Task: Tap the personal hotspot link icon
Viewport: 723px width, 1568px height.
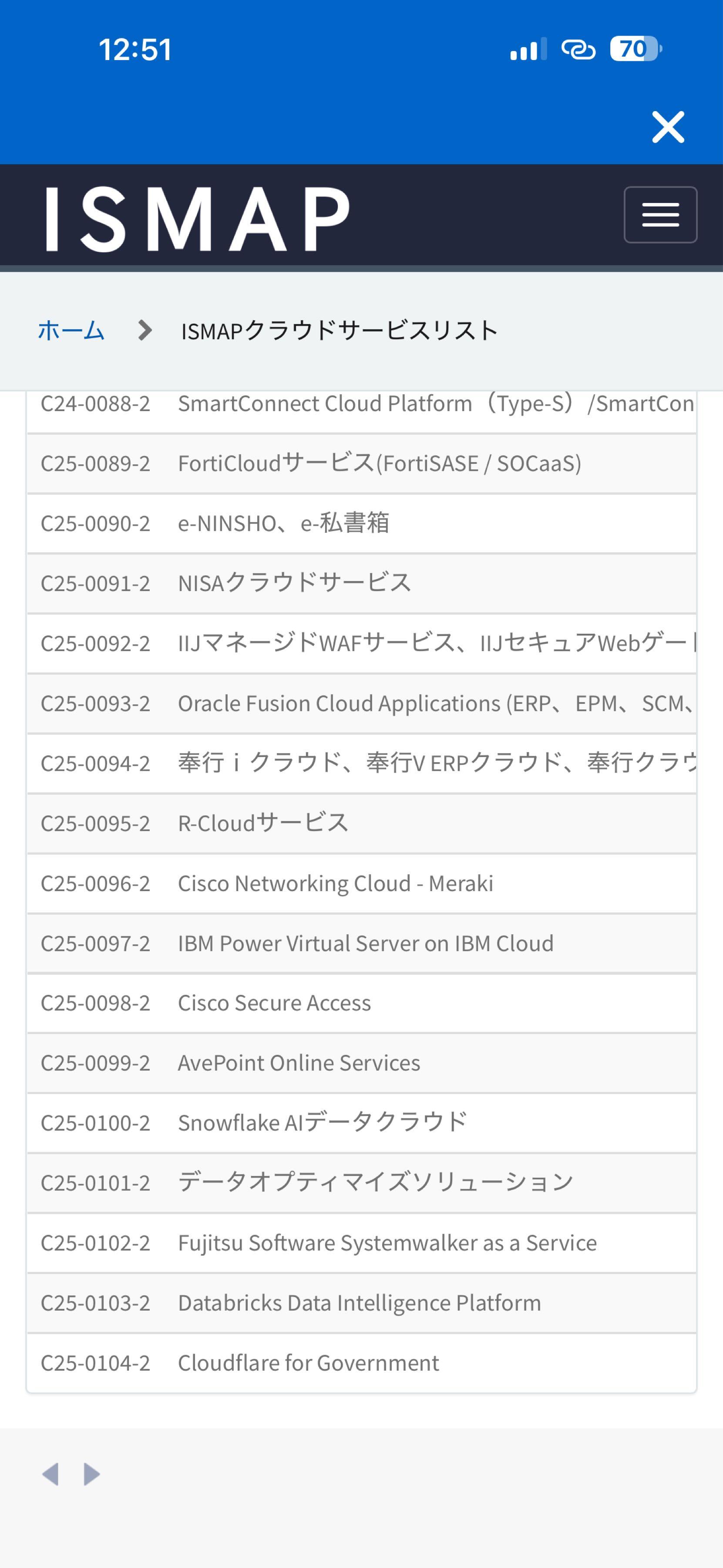Action: coord(578,49)
